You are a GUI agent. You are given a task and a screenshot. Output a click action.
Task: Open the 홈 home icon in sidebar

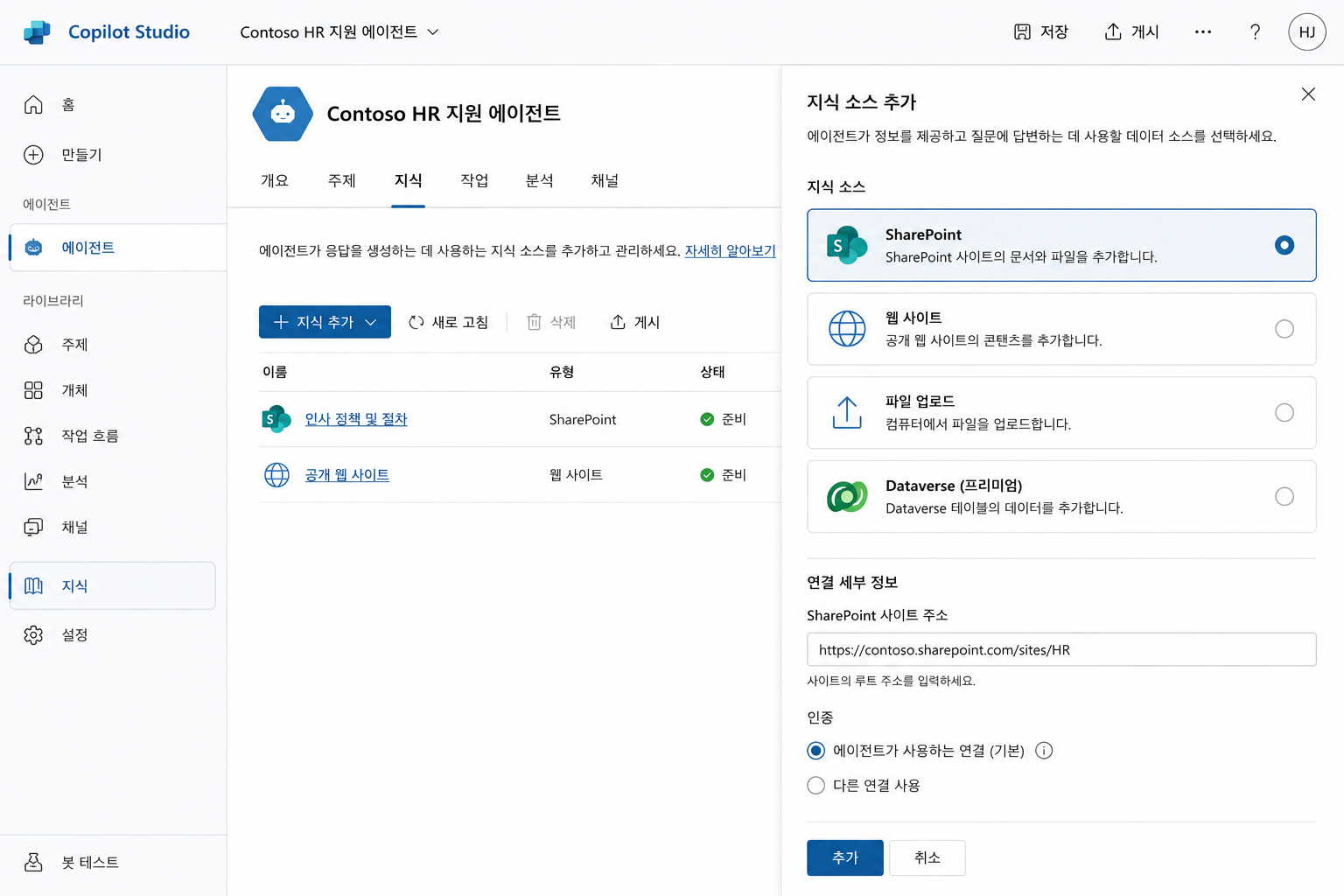(x=33, y=105)
